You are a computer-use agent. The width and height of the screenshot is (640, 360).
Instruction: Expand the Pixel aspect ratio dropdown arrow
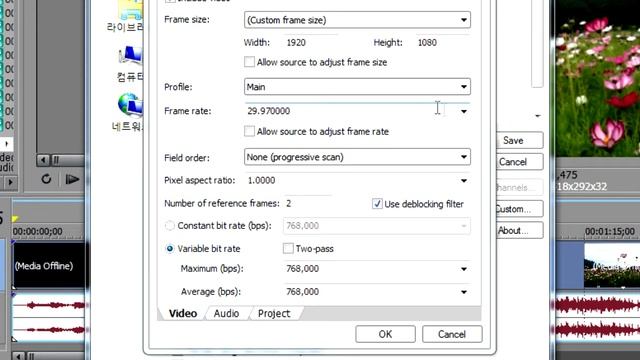[464, 181]
